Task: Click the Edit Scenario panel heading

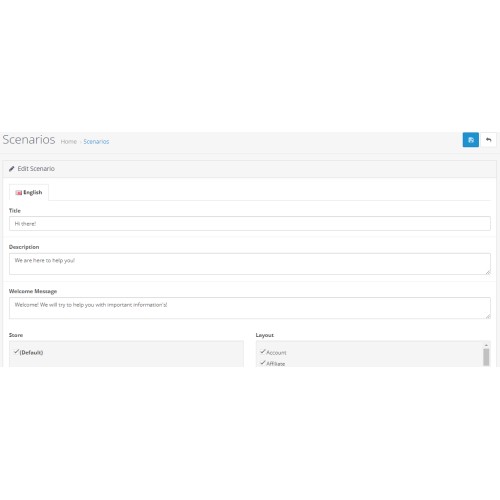Action: pos(36,169)
